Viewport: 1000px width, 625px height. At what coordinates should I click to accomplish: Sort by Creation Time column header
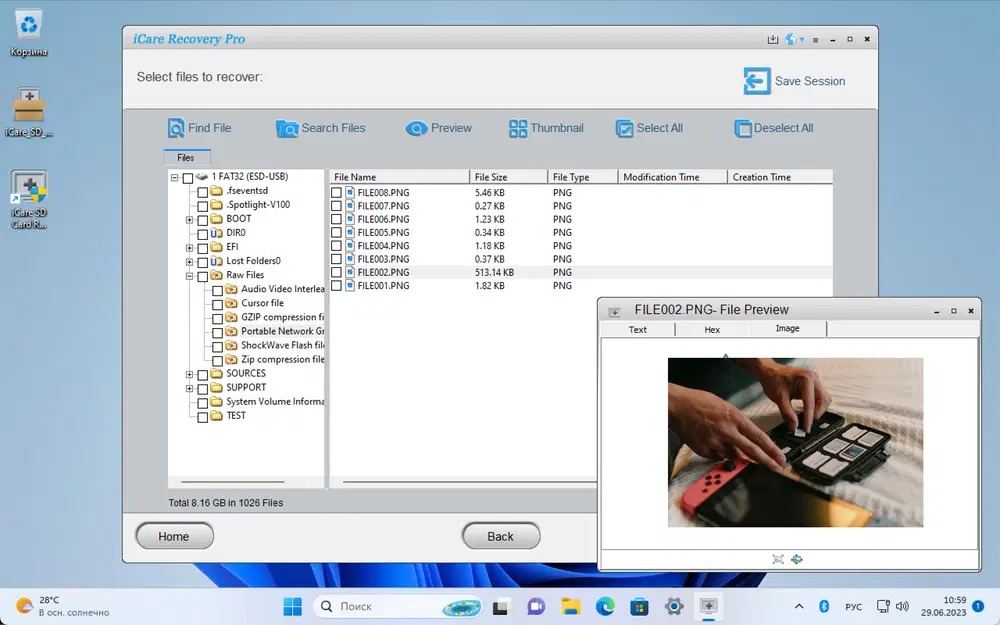click(x=779, y=177)
